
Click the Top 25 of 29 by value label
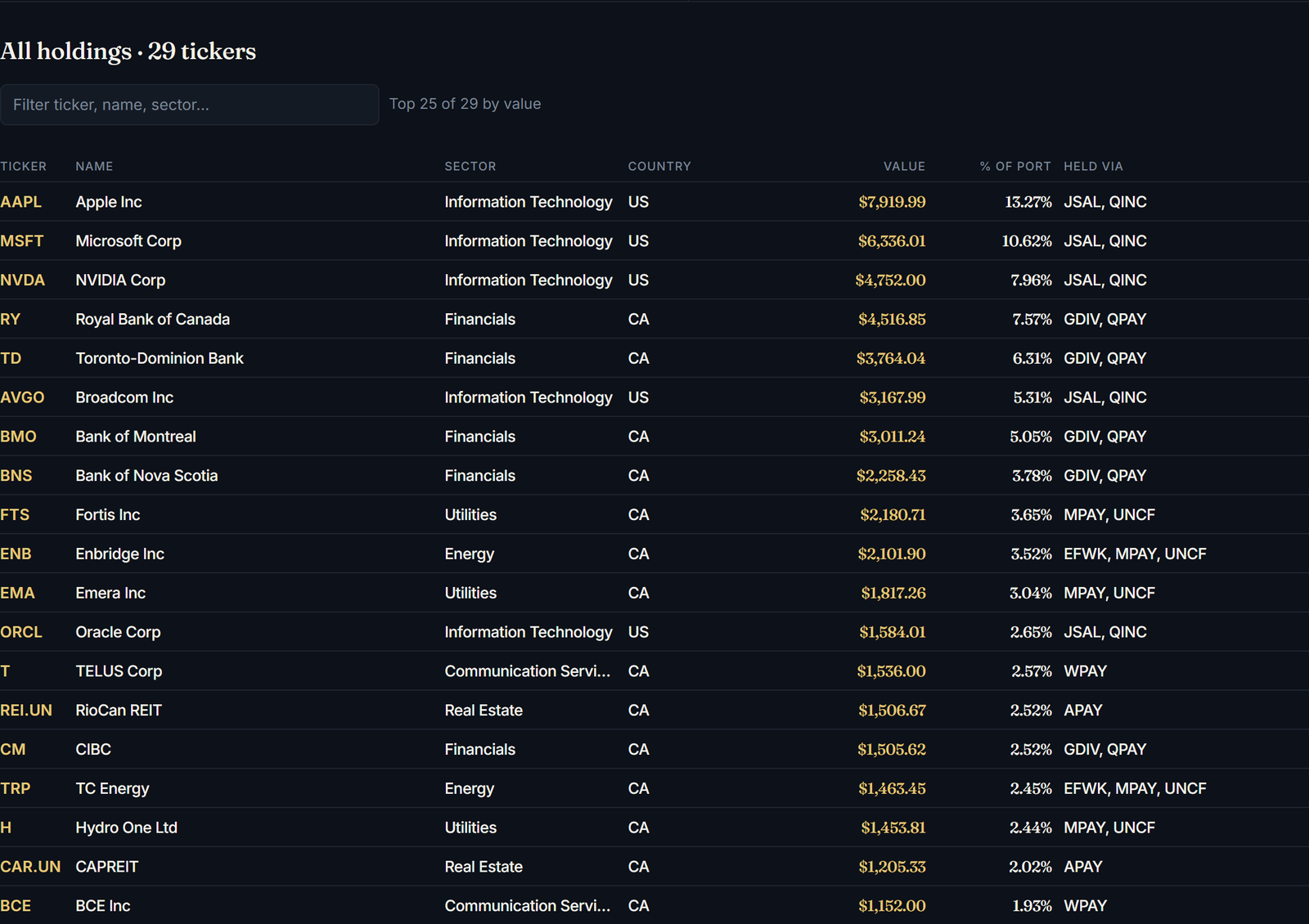pos(465,104)
